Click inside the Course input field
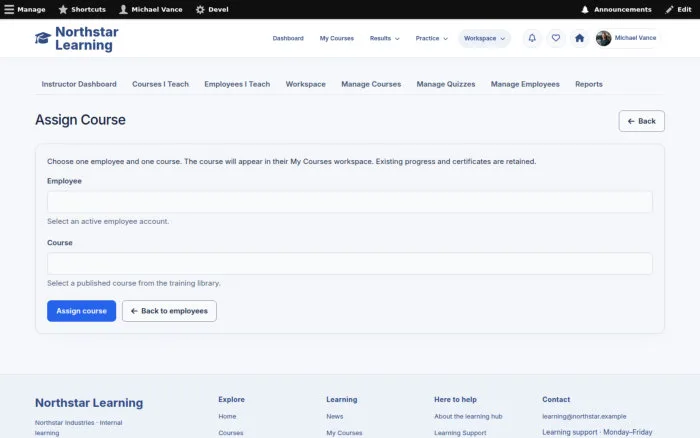Viewport: 700px width, 438px height. 350,263
